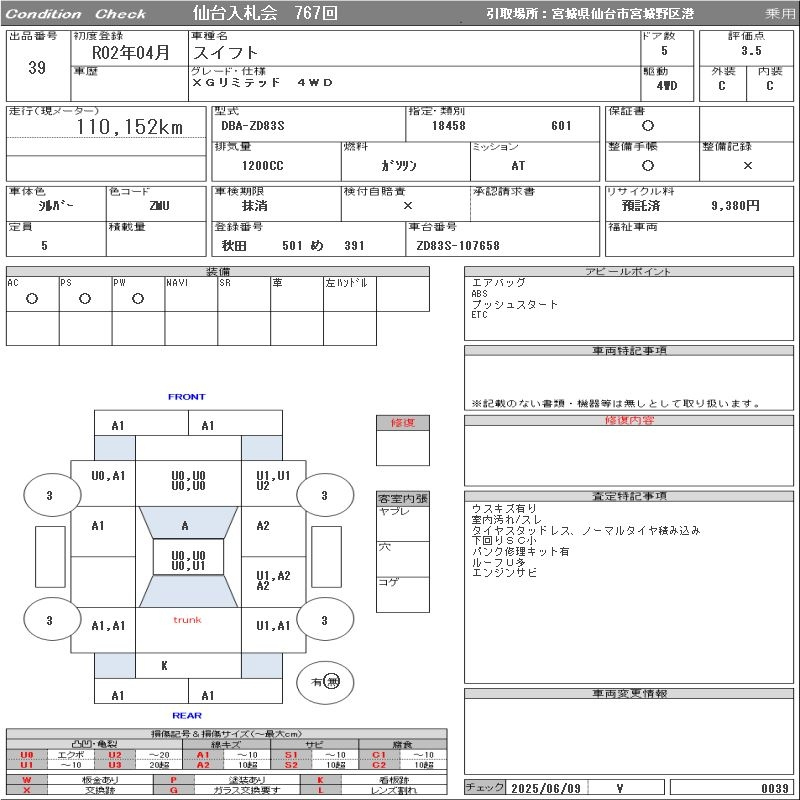Click the first registration date R02年04月
Screen dimensions: 800x800
pos(131,53)
